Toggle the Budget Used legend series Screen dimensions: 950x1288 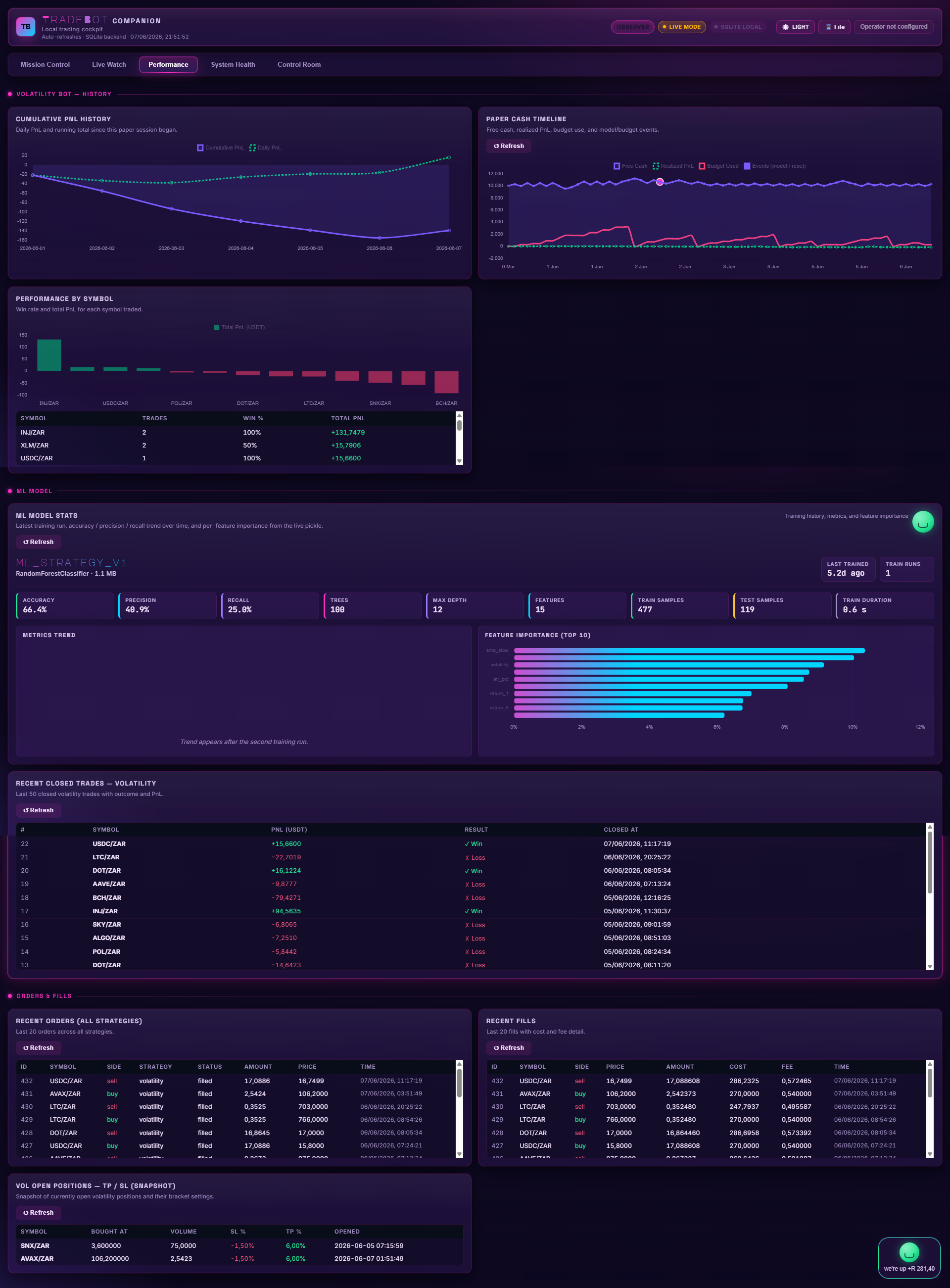719,166
